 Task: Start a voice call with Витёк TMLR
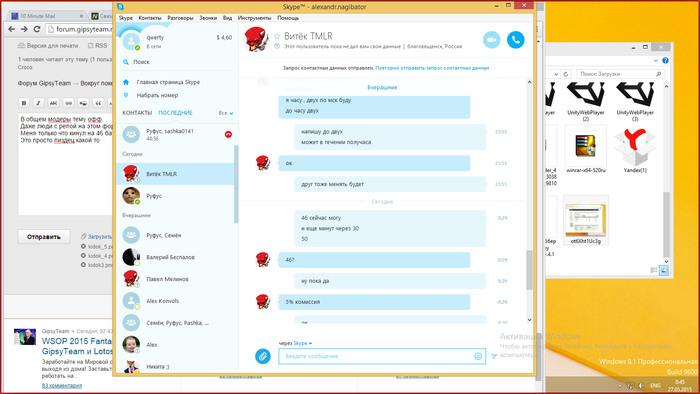pos(516,40)
